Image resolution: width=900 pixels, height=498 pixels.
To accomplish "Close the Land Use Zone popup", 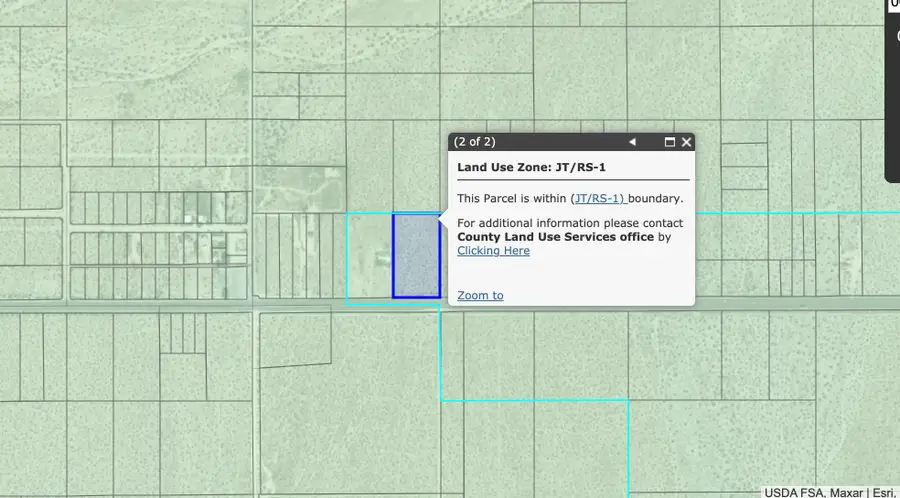I will (686, 142).
